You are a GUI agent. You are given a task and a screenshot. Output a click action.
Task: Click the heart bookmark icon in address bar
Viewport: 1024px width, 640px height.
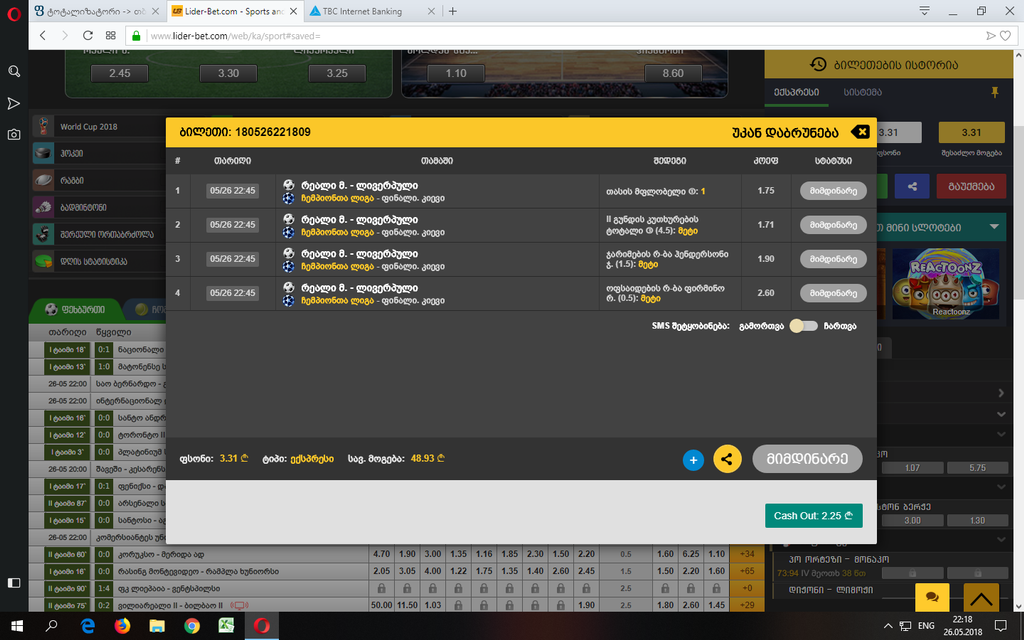[1006, 35]
